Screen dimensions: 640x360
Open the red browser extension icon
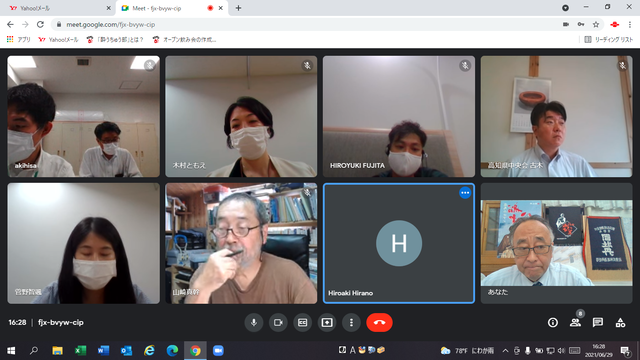615,24
